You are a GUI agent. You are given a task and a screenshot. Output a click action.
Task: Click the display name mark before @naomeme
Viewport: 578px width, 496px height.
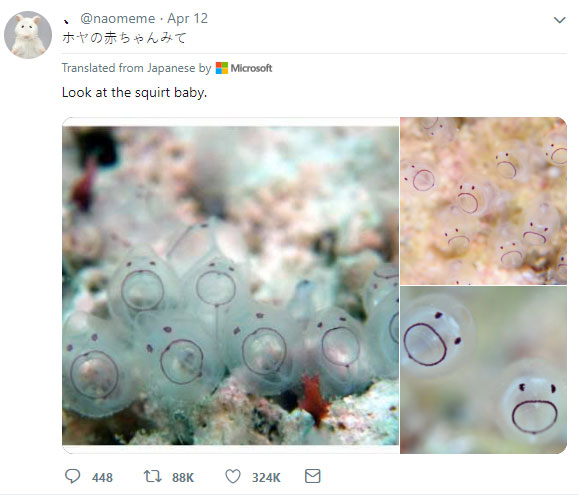click(66, 21)
